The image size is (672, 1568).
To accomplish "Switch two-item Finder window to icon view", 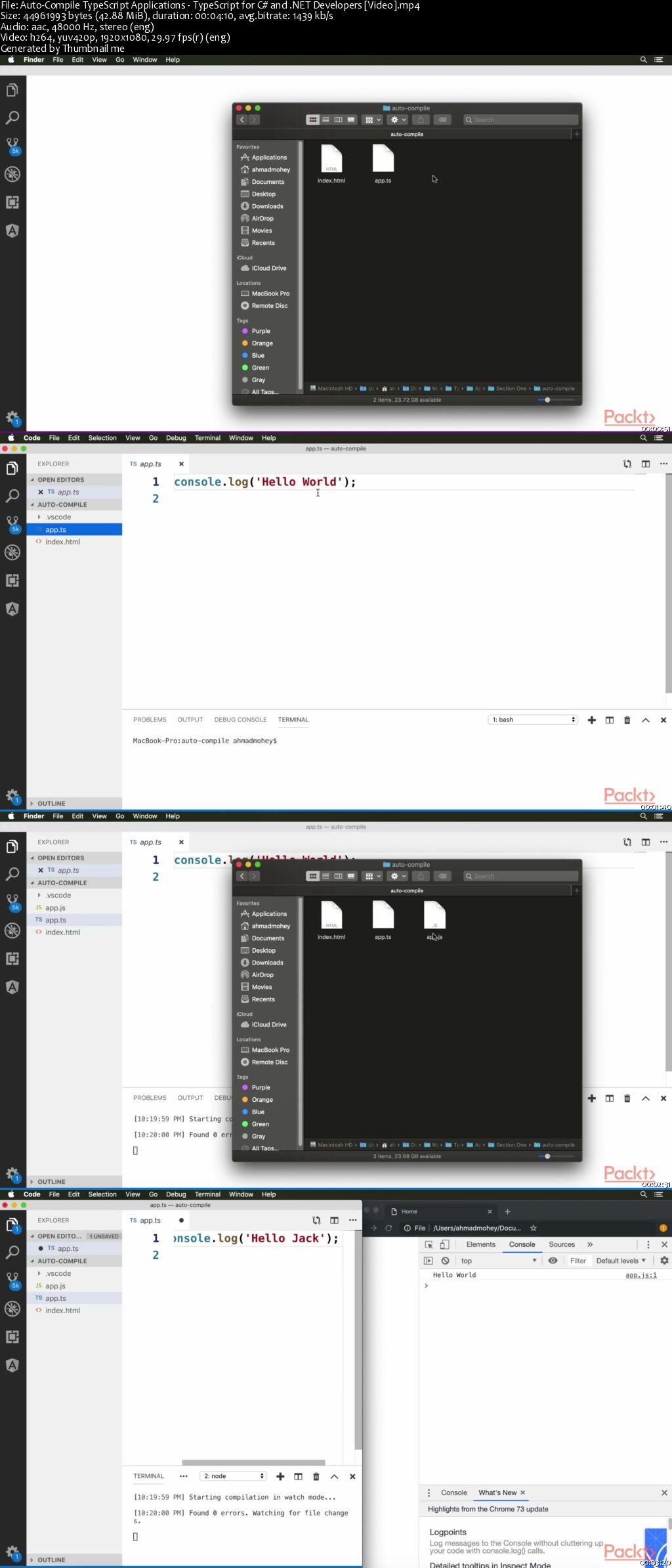I will [312, 120].
